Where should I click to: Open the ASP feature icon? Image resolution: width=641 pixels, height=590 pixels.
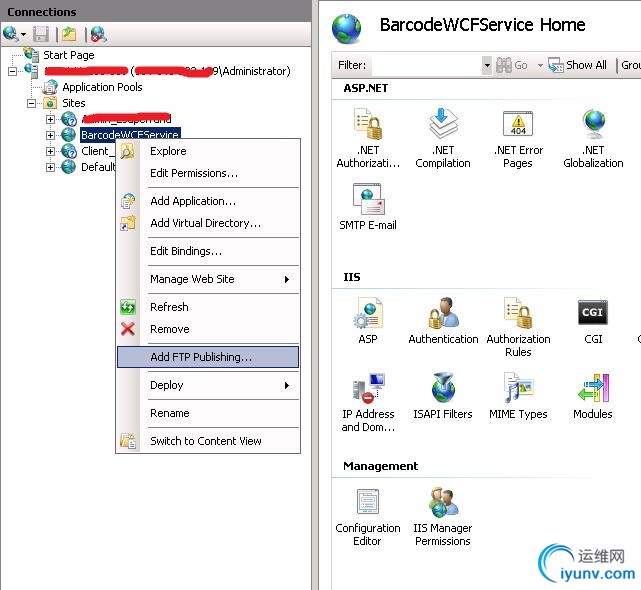[x=368, y=320]
